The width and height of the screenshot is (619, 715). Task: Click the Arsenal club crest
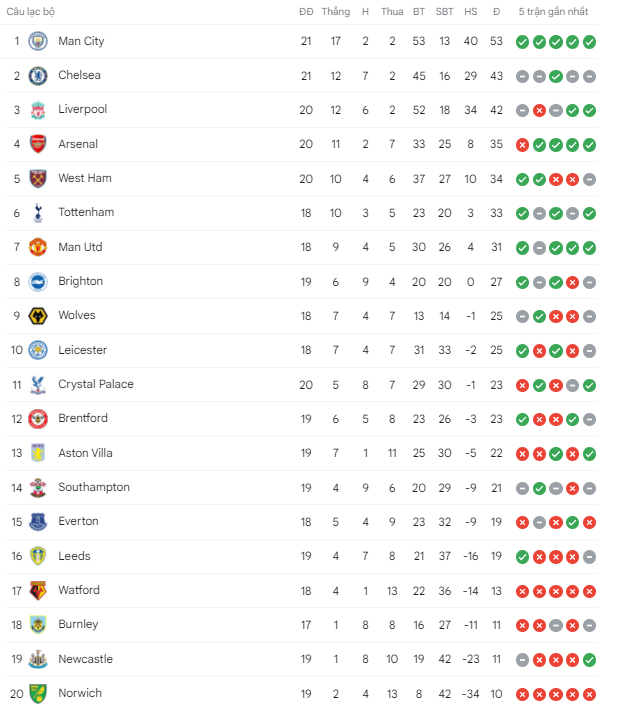tap(38, 144)
